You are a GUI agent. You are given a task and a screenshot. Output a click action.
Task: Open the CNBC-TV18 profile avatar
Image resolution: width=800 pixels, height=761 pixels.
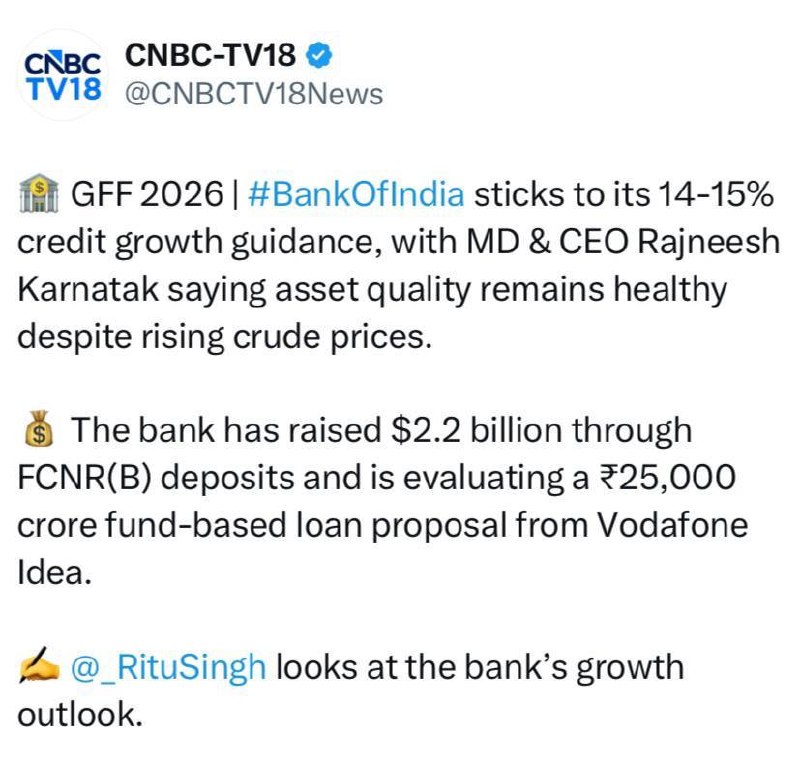point(63,75)
